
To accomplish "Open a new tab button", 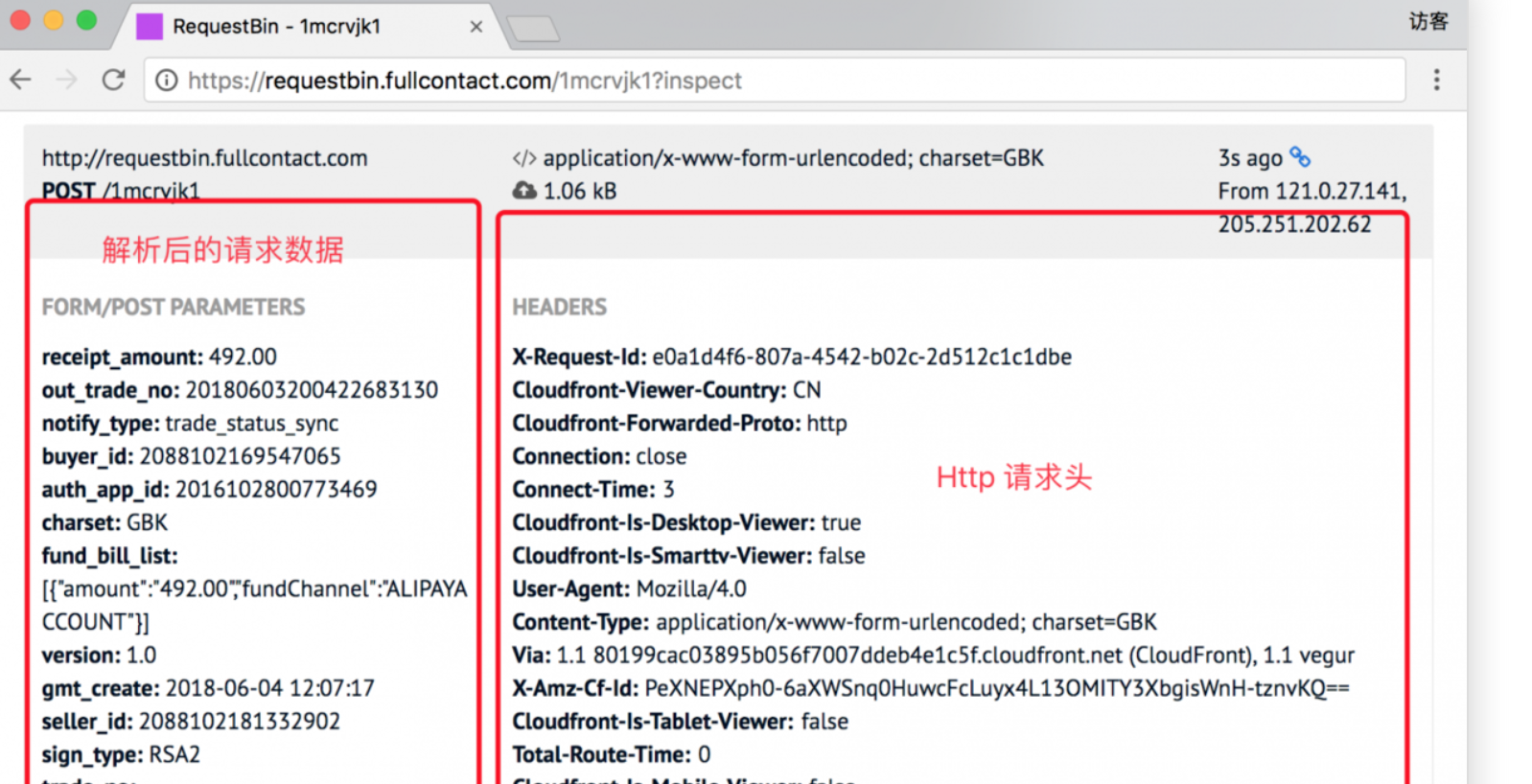I will [x=533, y=29].
